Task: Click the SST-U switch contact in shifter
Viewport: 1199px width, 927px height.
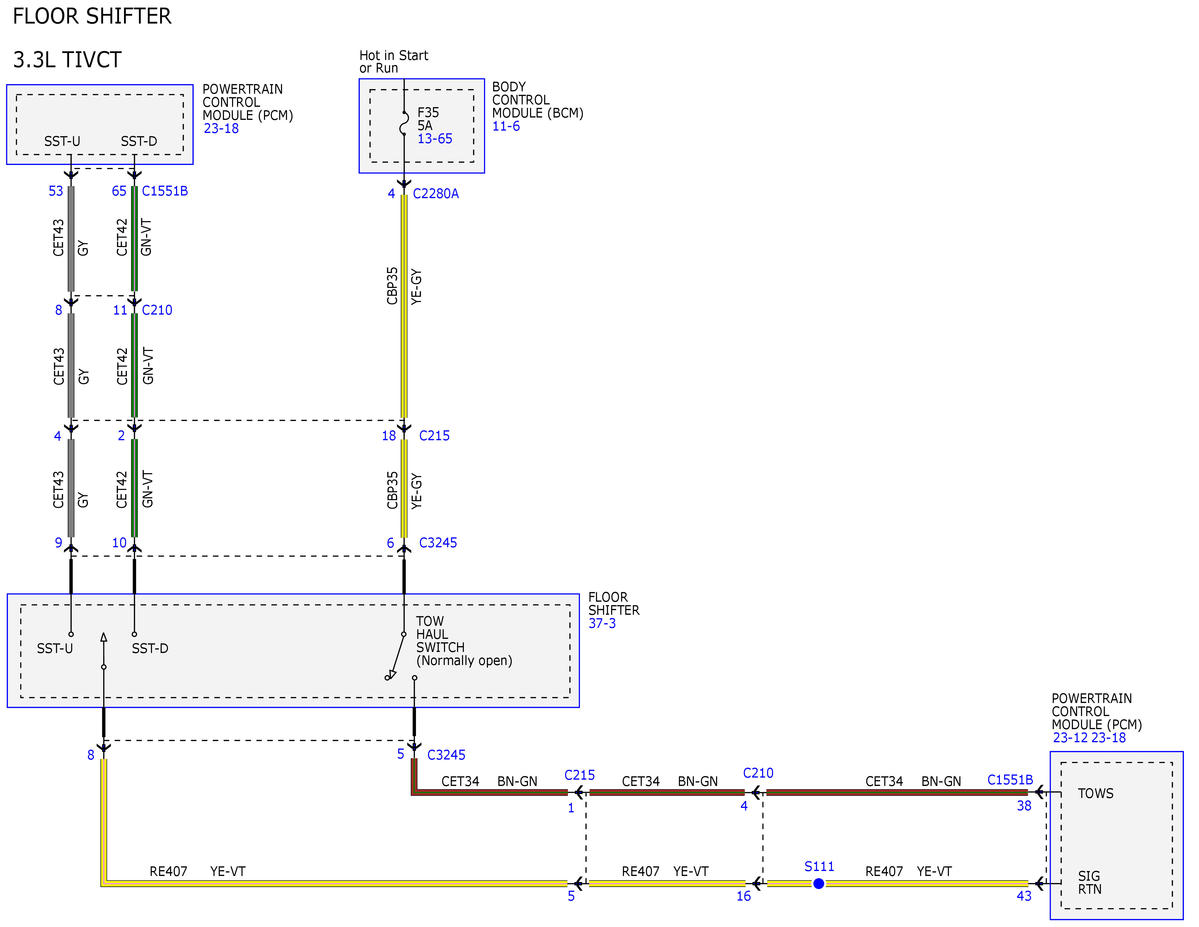Action: (71, 634)
